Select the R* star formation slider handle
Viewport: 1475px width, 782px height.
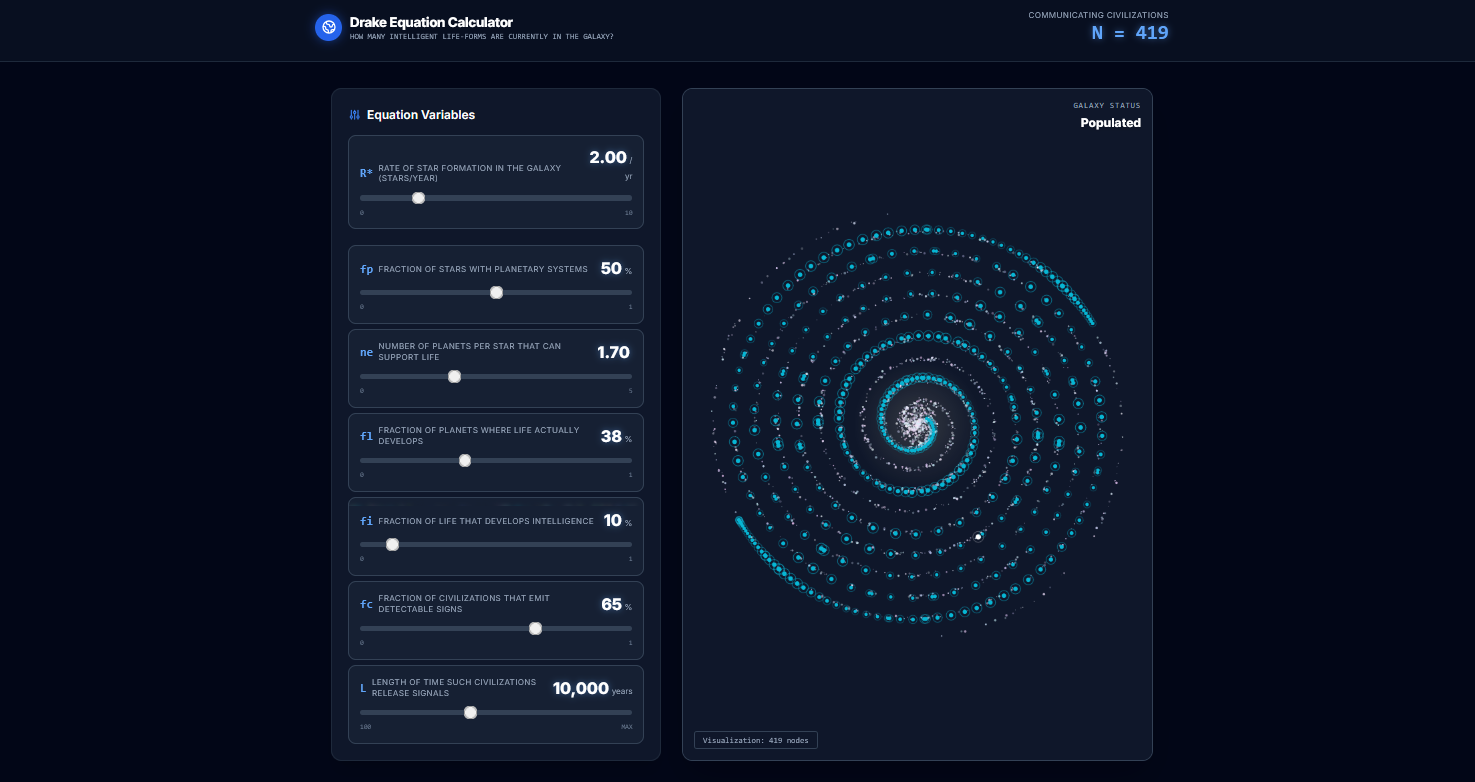point(418,198)
